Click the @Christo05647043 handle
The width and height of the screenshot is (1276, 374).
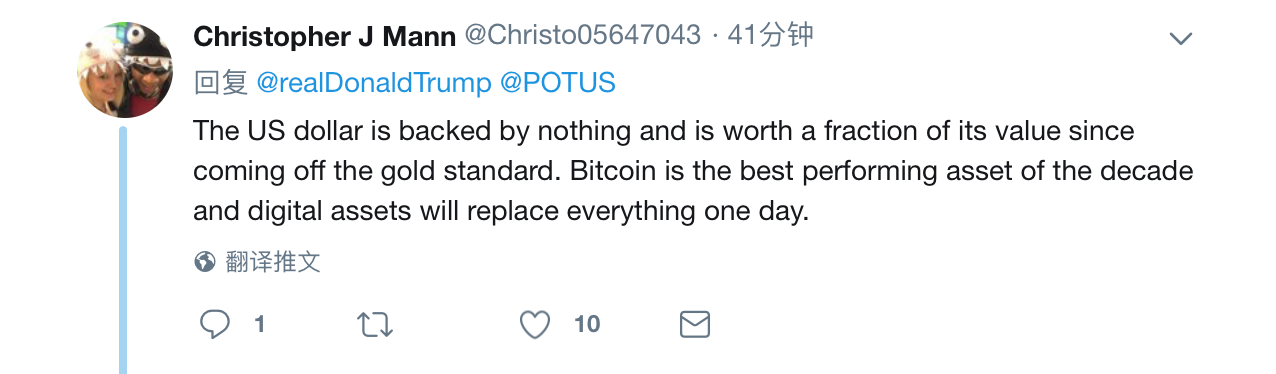583,35
